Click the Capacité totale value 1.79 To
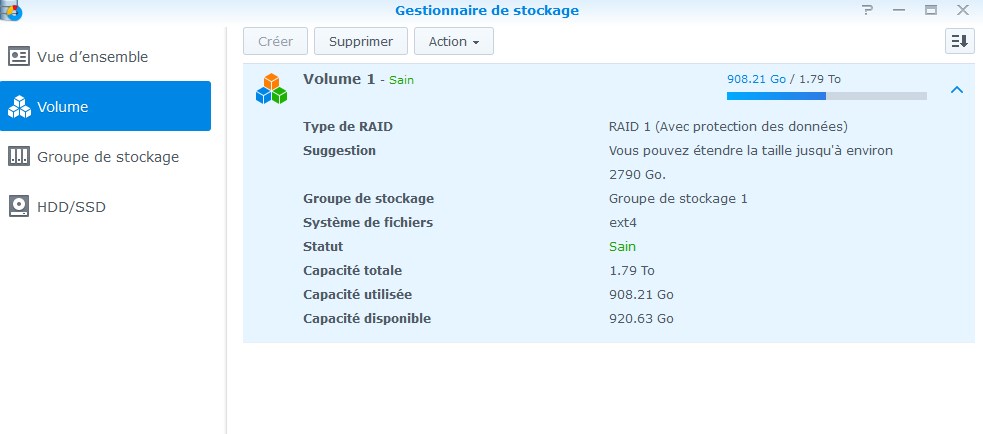This screenshot has height=434, width=983. 631,270
